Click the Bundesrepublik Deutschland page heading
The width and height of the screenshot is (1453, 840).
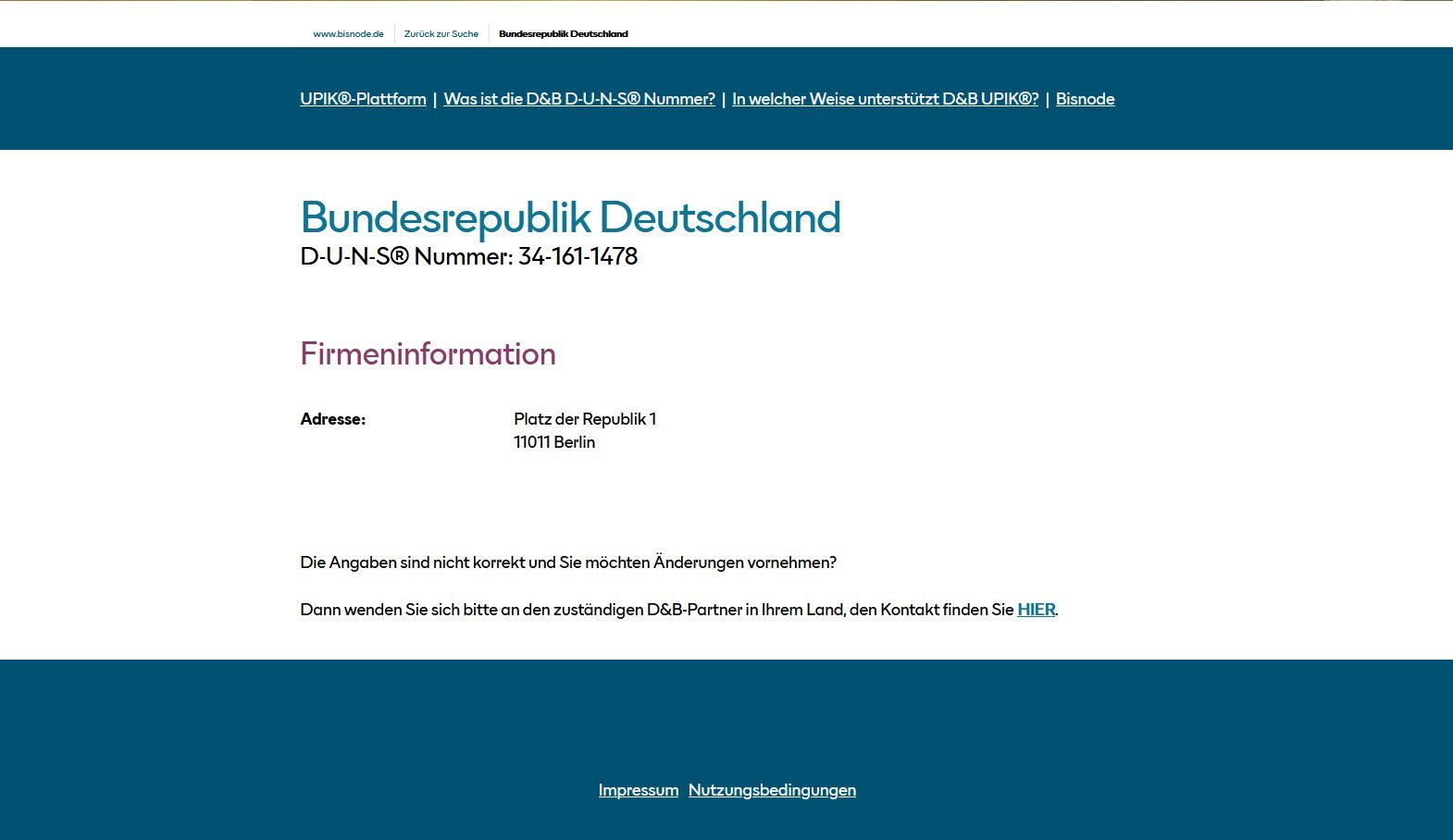pyautogui.click(x=570, y=217)
